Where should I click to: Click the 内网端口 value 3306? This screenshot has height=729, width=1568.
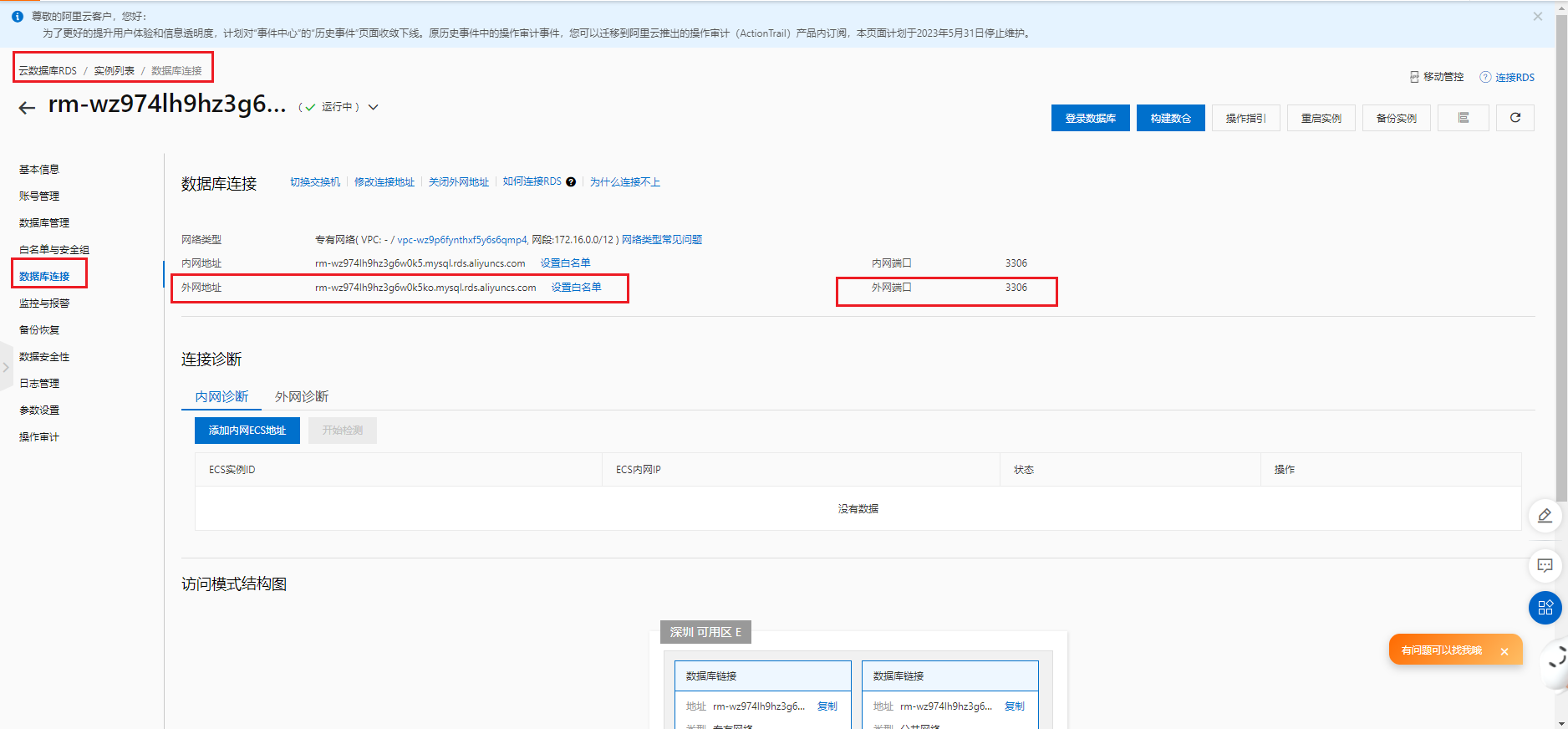click(1016, 263)
